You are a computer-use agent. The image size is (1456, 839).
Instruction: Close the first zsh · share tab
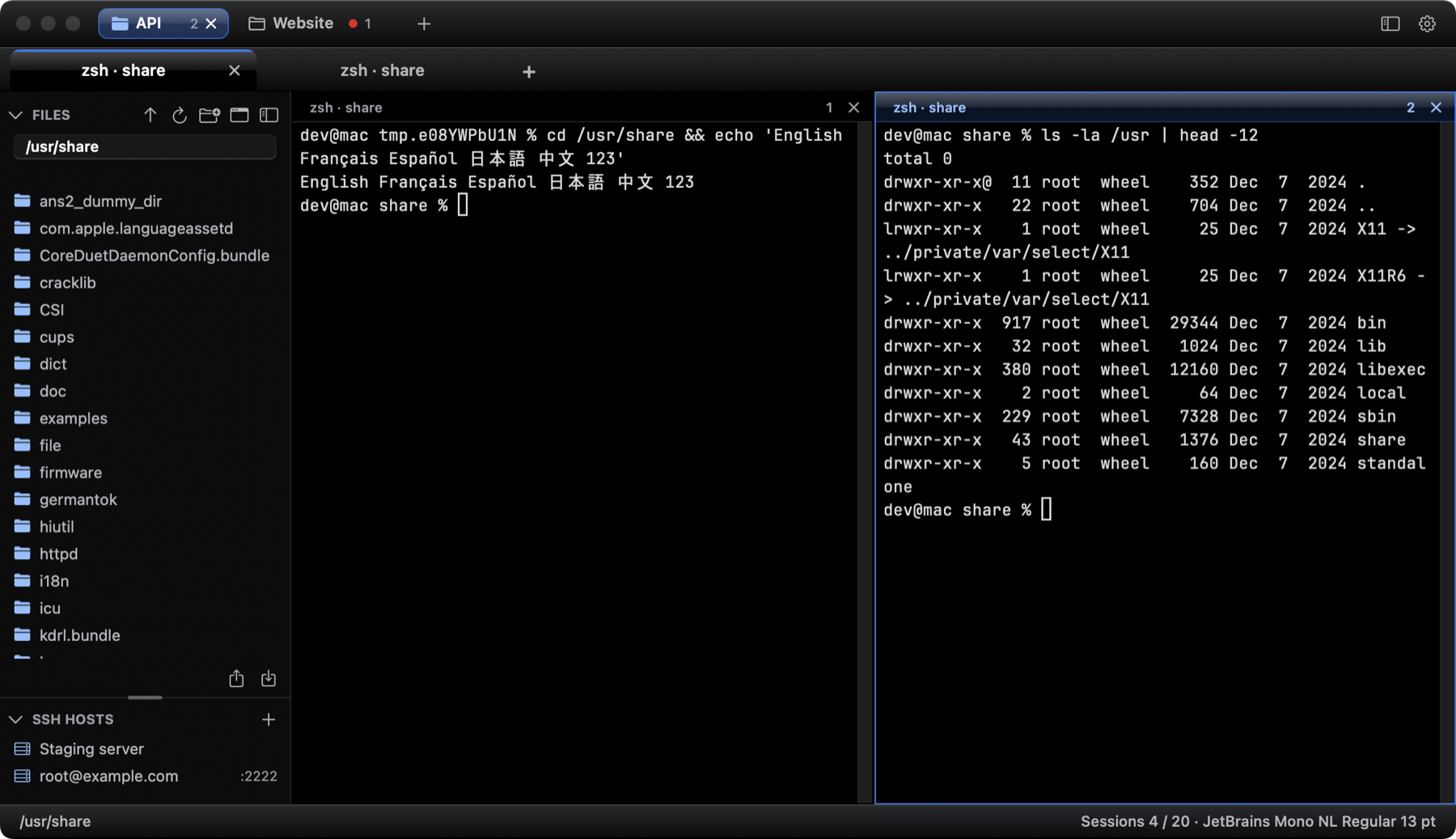coord(235,70)
